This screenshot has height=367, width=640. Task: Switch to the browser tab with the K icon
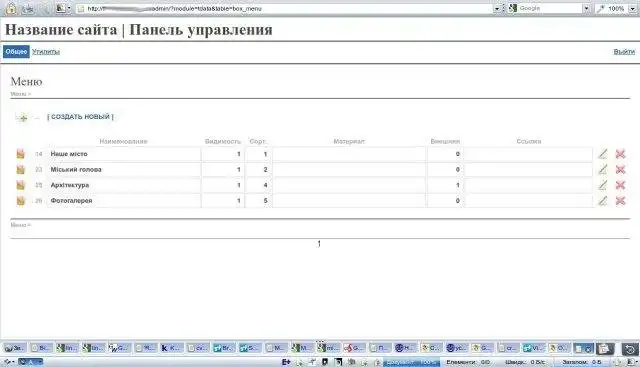170,348
